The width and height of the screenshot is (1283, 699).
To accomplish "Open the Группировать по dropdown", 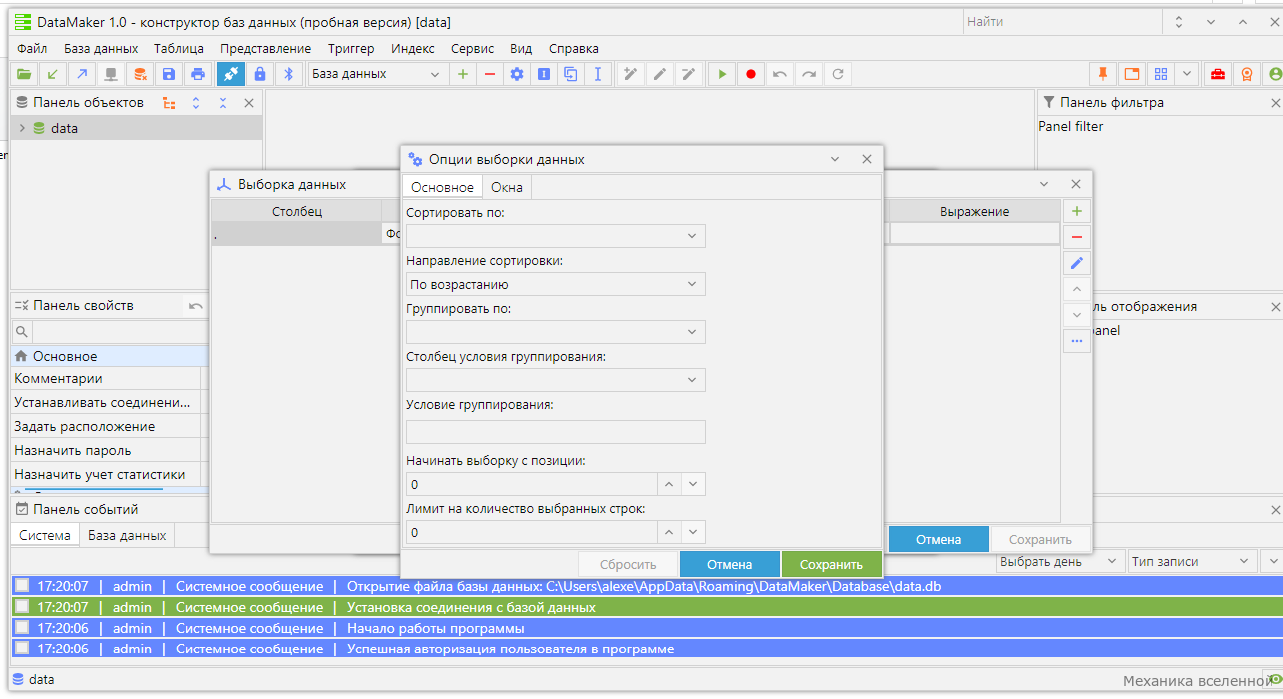I will pyautogui.click(x=556, y=332).
